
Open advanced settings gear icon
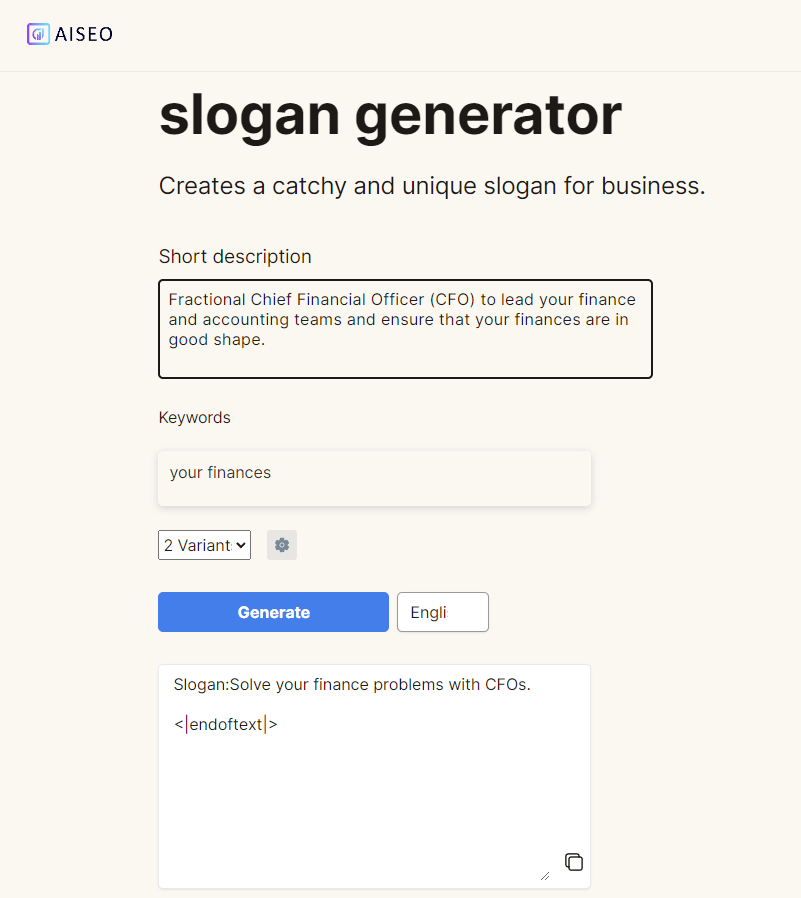(282, 545)
